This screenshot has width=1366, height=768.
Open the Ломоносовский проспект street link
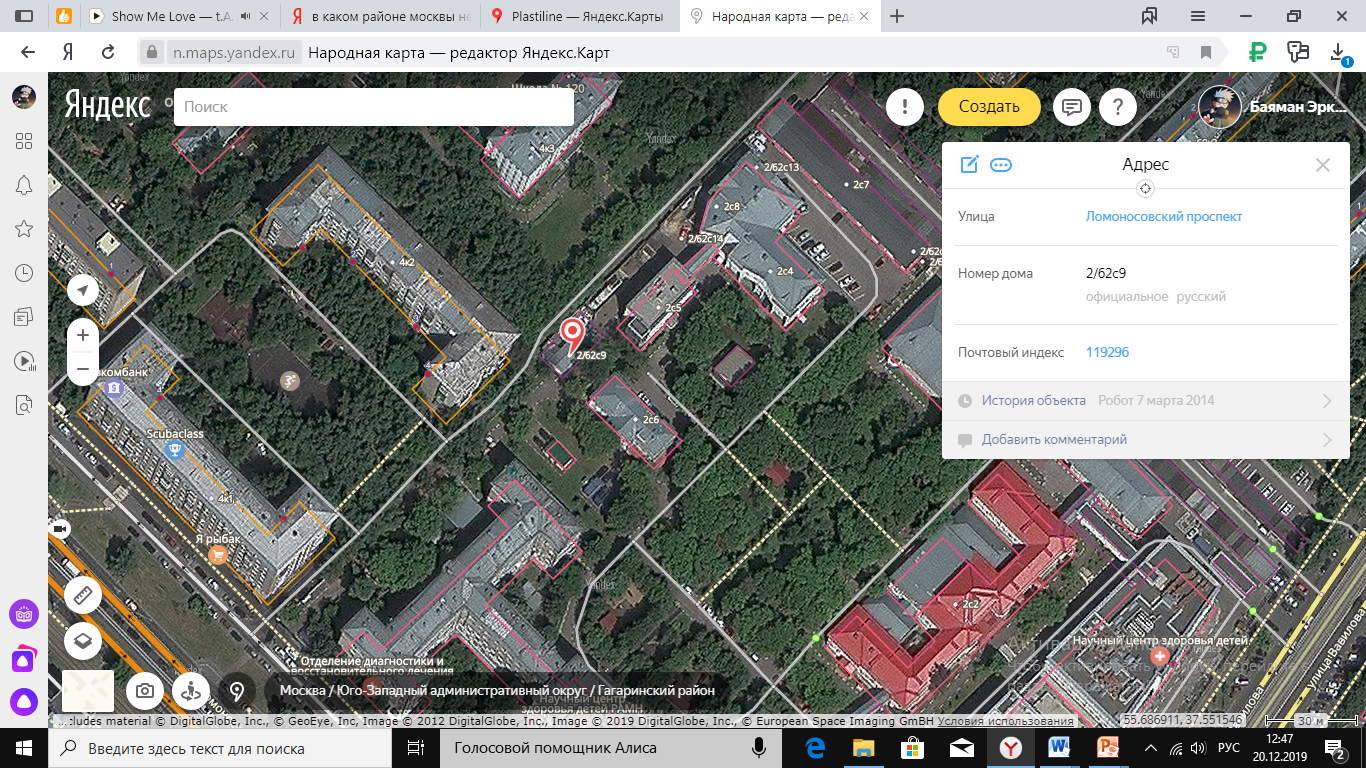click(x=1164, y=216)
